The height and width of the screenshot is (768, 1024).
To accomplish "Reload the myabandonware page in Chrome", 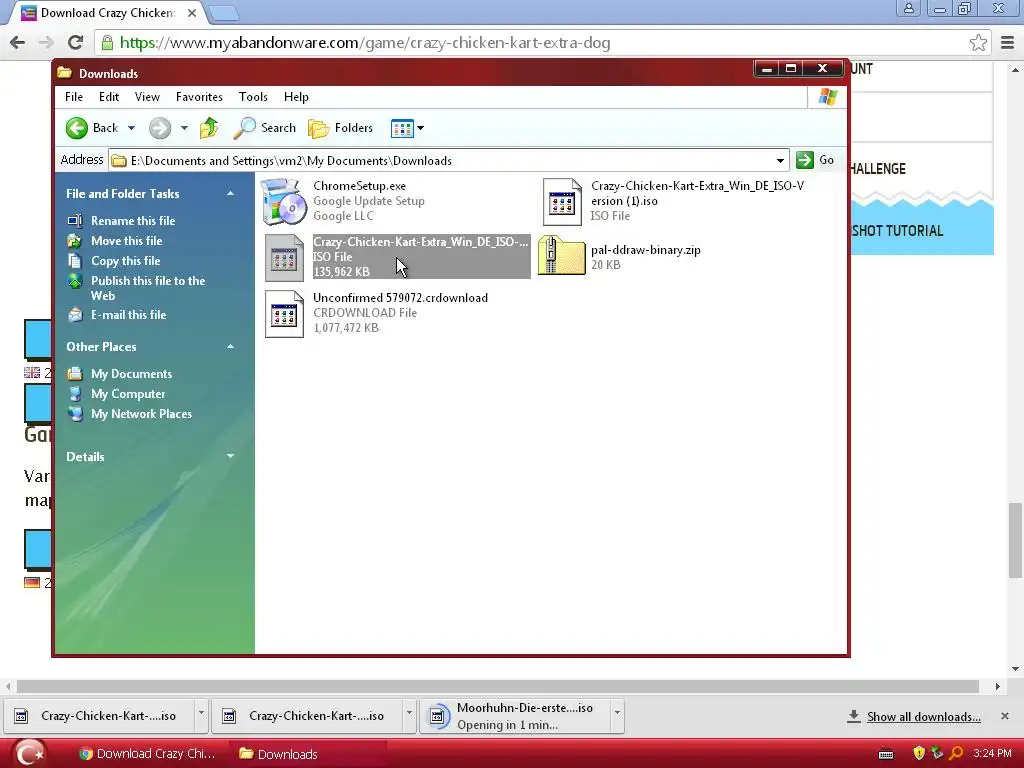I will [76, 42].
